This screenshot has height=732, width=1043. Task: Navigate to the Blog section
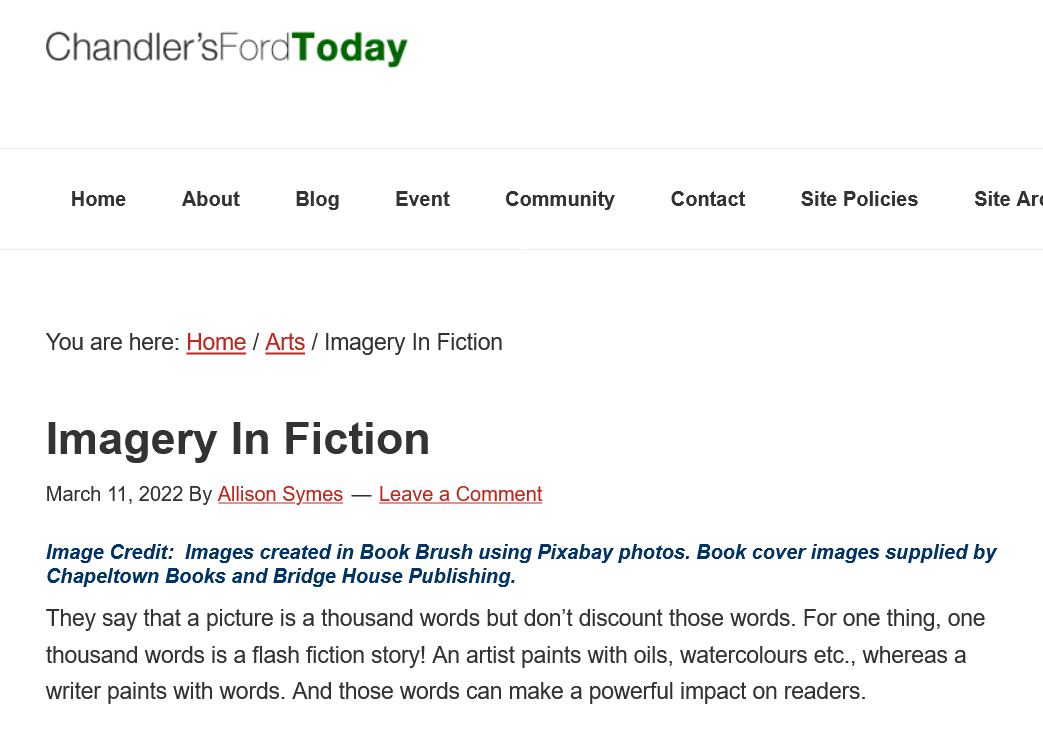point(317,199)
